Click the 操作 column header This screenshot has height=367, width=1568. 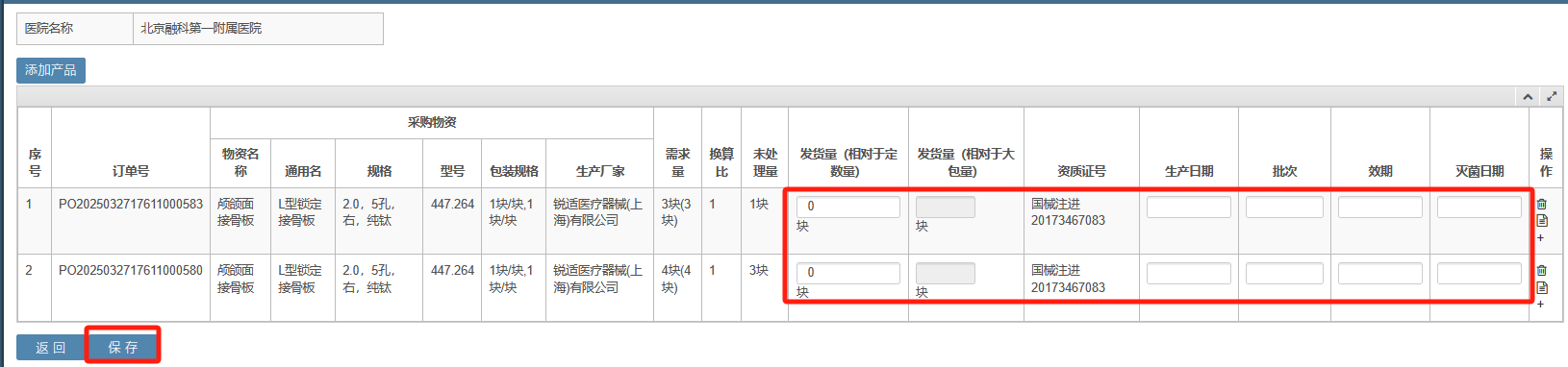(1546, 162)
